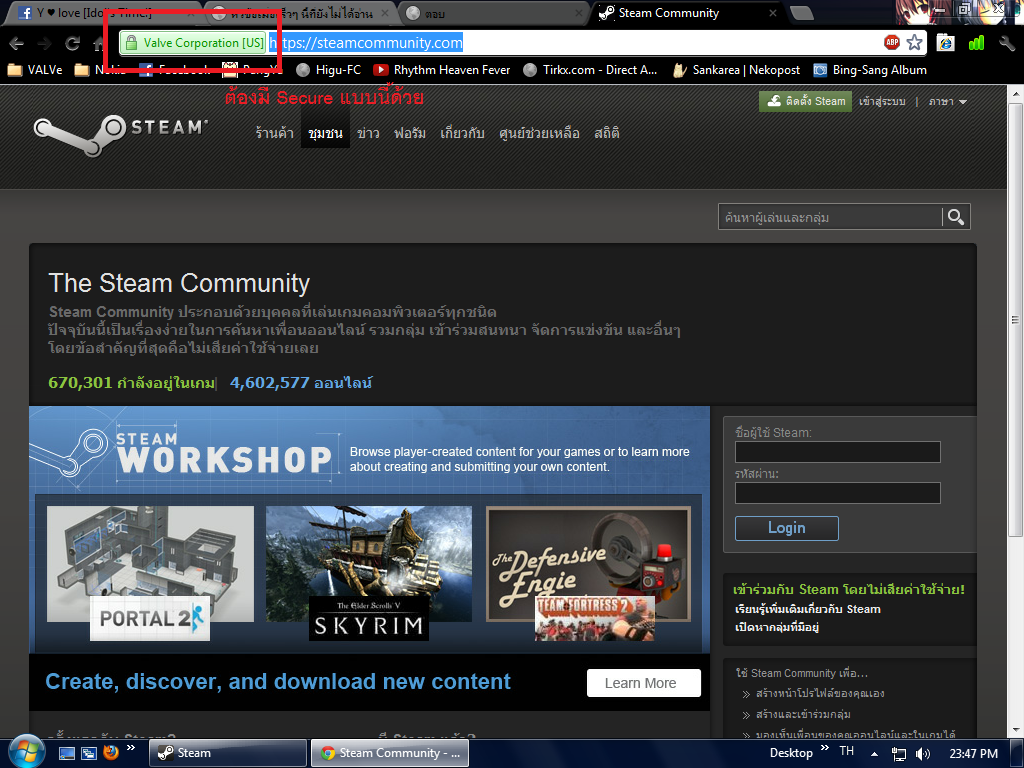Show hidden tray icons arrow
Viewport: 1024px width, 768px height.
coord(874,754)
